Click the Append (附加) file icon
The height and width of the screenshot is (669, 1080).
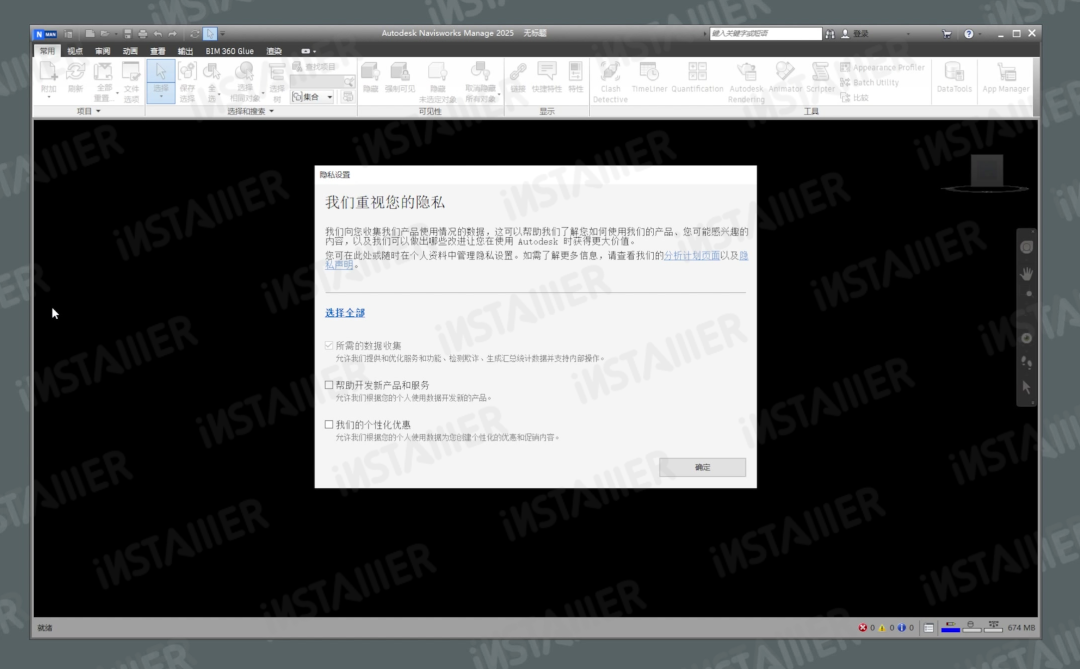coord(48,71)
